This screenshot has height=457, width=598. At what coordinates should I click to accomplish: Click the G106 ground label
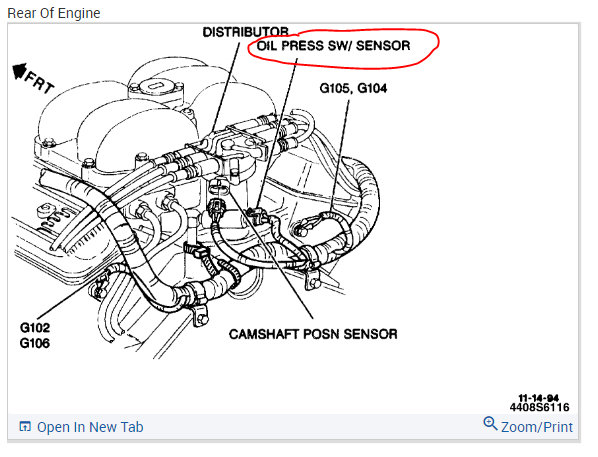35,343
